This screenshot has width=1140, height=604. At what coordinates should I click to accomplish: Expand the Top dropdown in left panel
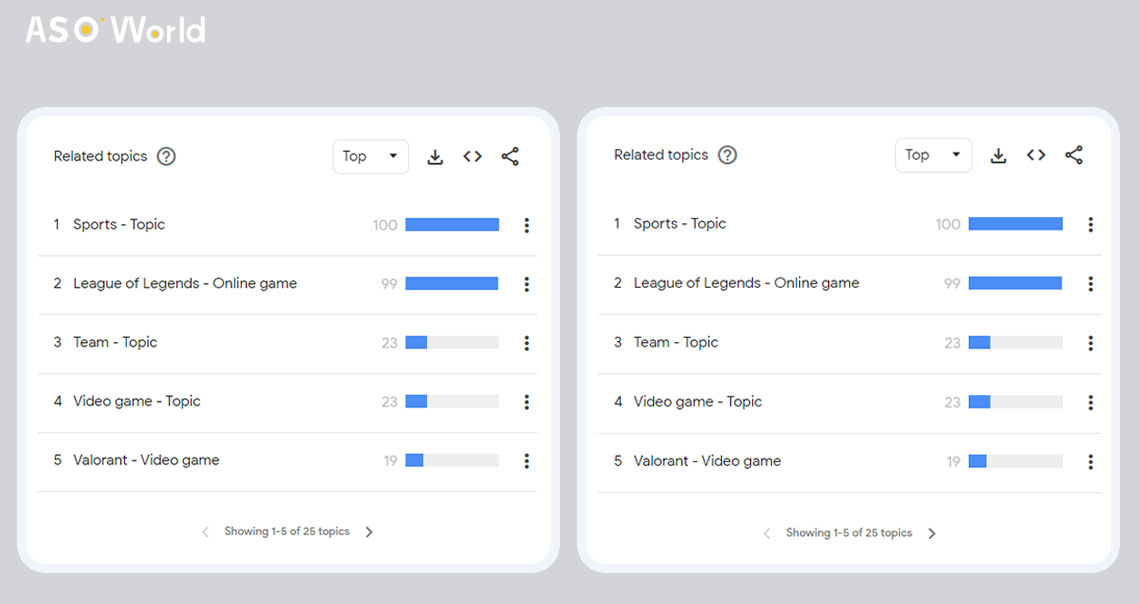point(371,156)
